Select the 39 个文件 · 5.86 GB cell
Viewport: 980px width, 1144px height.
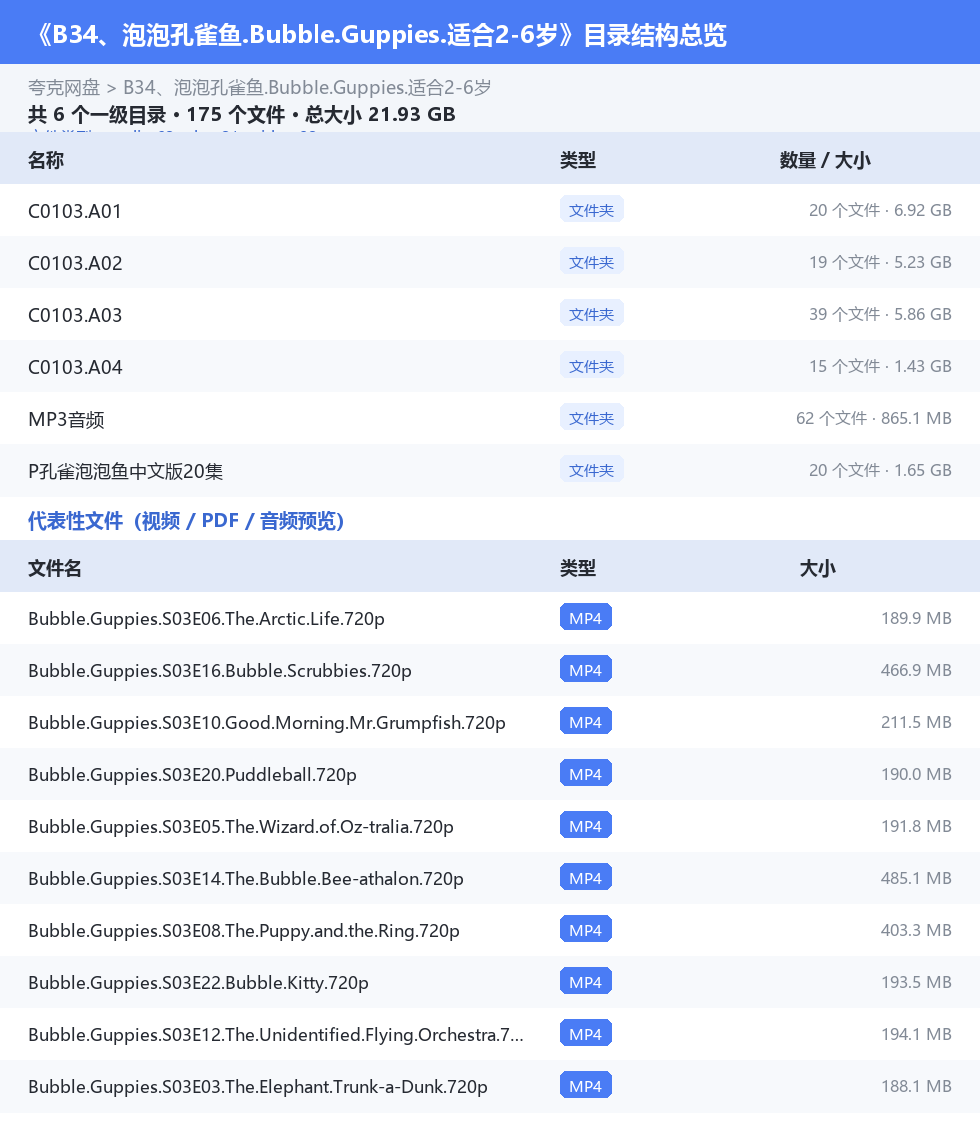click(880, 314)
